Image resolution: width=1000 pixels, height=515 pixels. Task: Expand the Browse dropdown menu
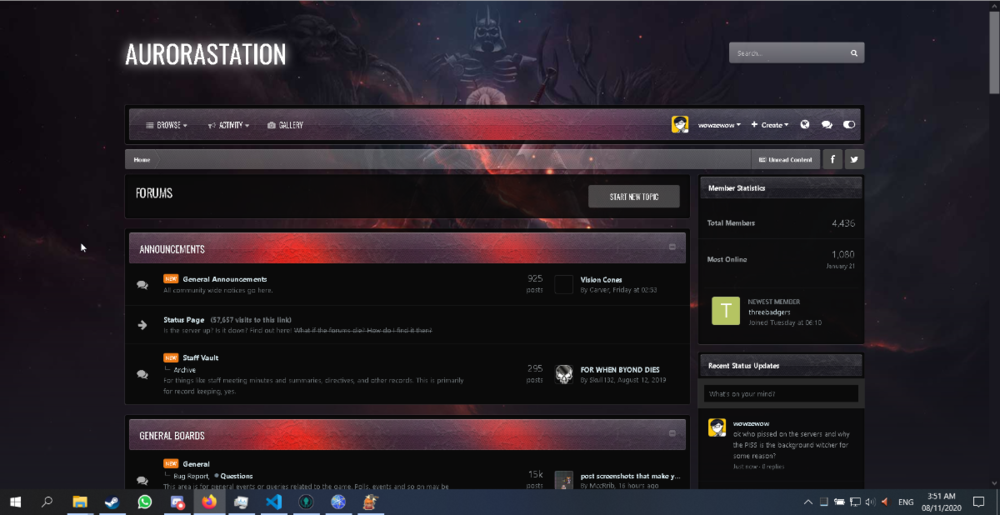(167, 125)
